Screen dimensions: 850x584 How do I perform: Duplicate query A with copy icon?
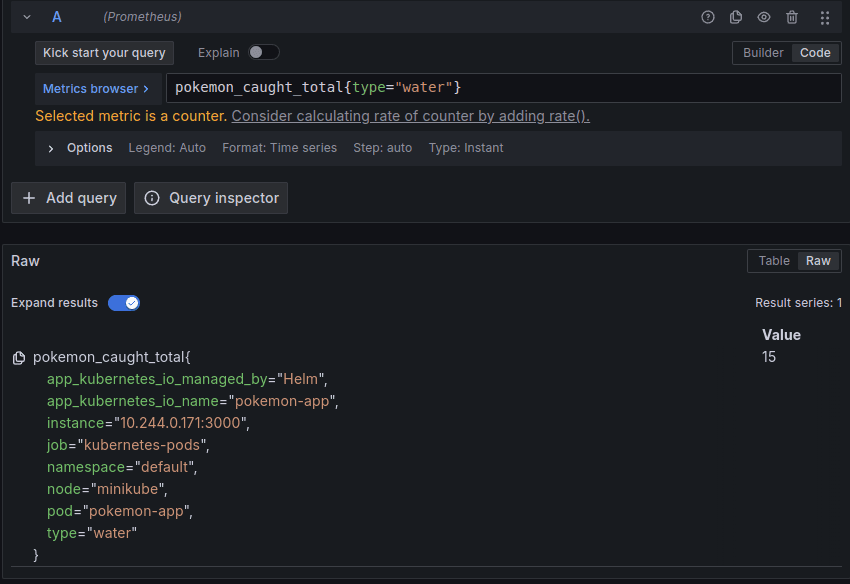click(x=736, y=17)
